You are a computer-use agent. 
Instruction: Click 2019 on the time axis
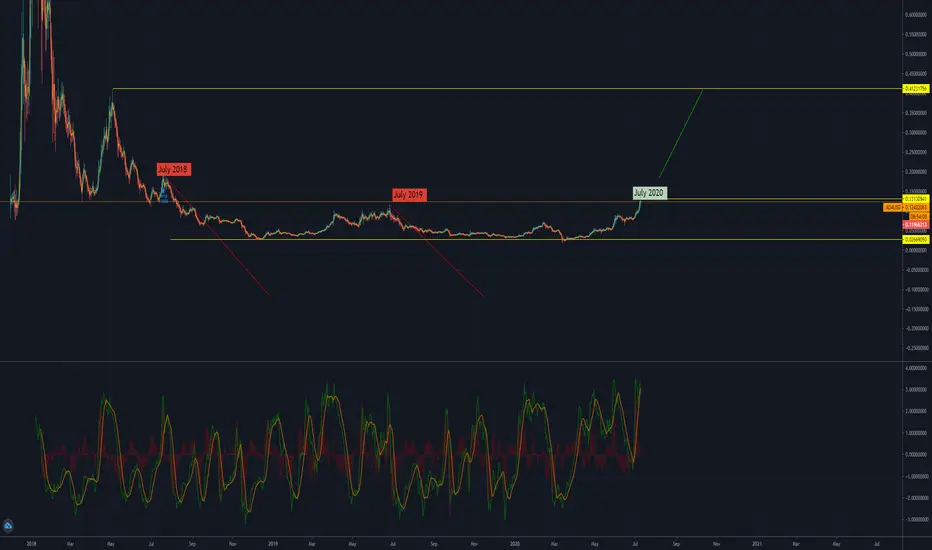click(273, 543)
